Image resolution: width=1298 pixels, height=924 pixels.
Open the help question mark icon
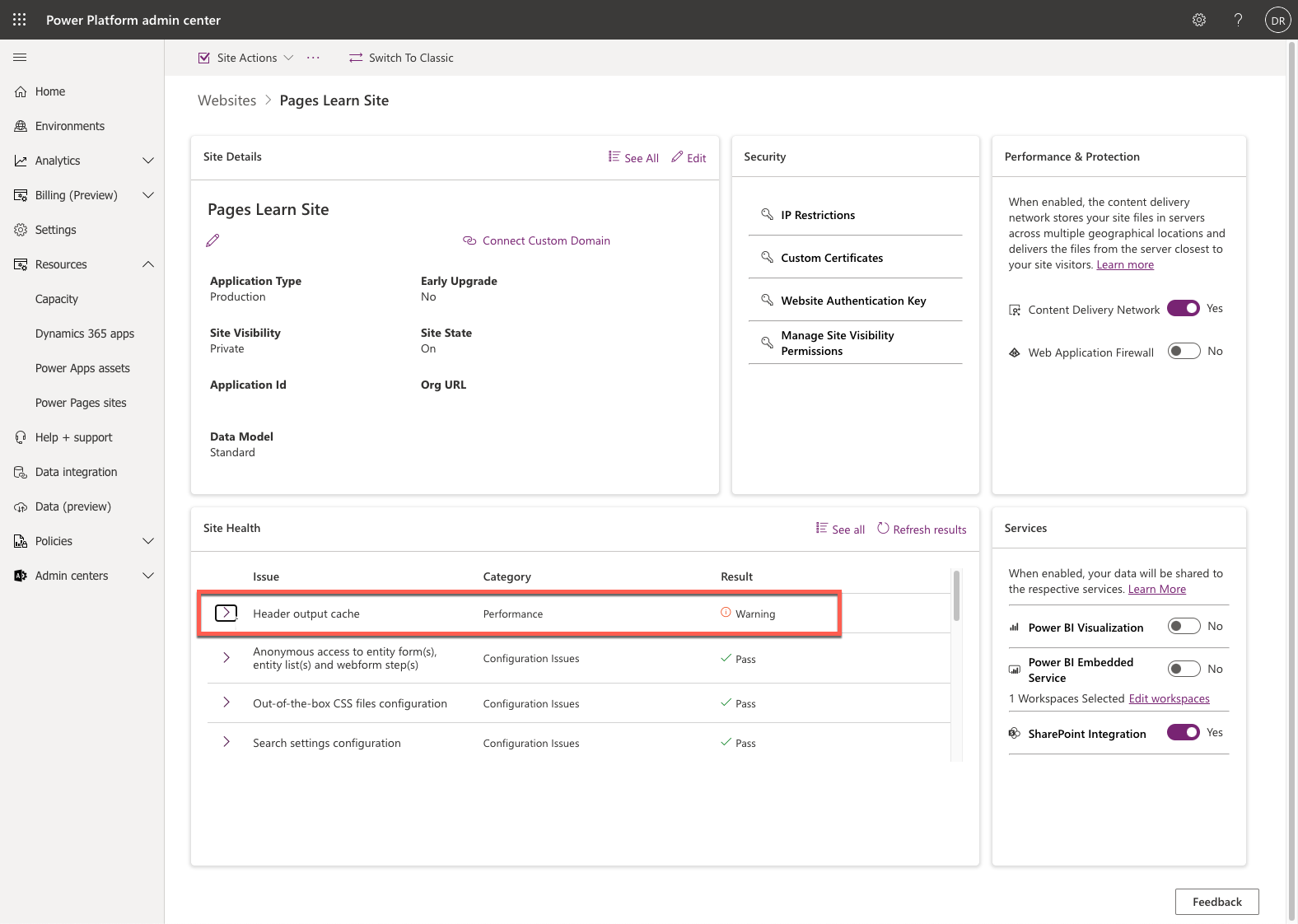[x=1238, y=20]
